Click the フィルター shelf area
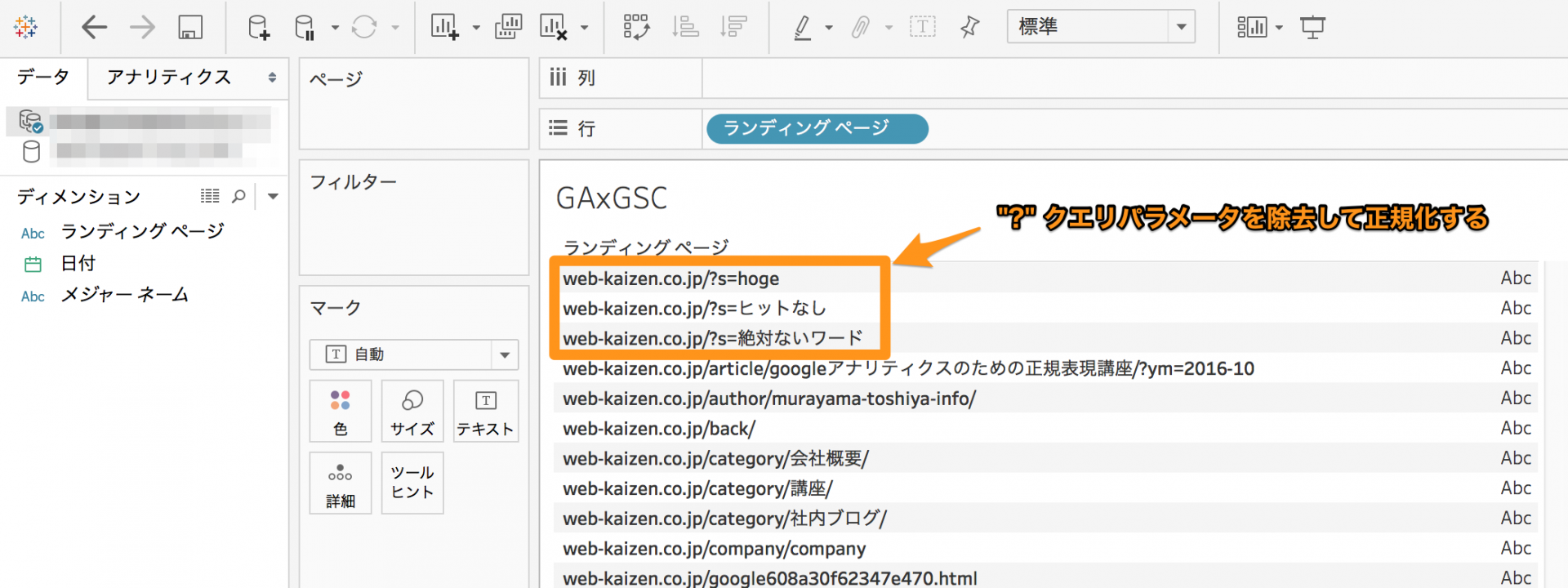Image resolution: width=1568 pixels, height=588 pixels. coord(414,218)
